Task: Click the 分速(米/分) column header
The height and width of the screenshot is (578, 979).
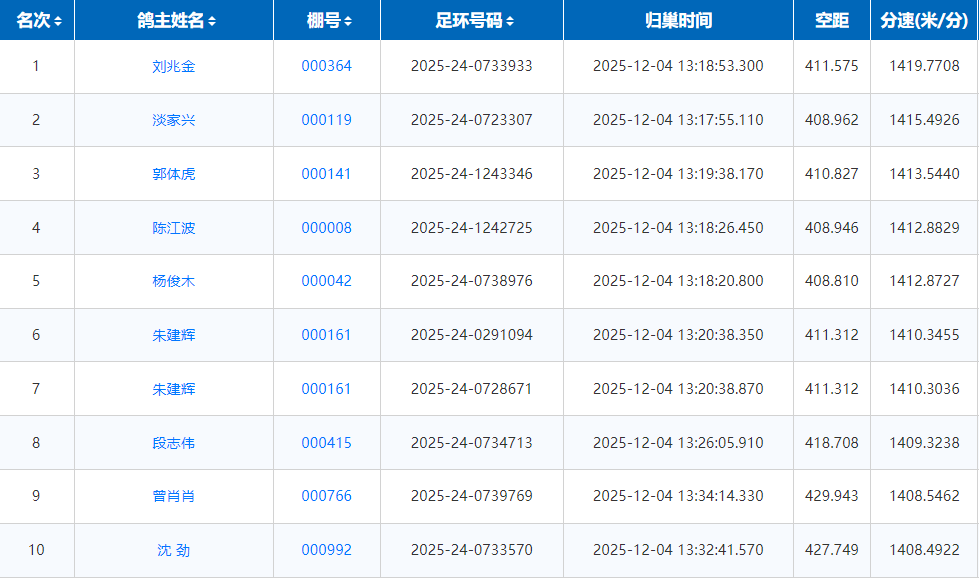Action: coord(924,21)
